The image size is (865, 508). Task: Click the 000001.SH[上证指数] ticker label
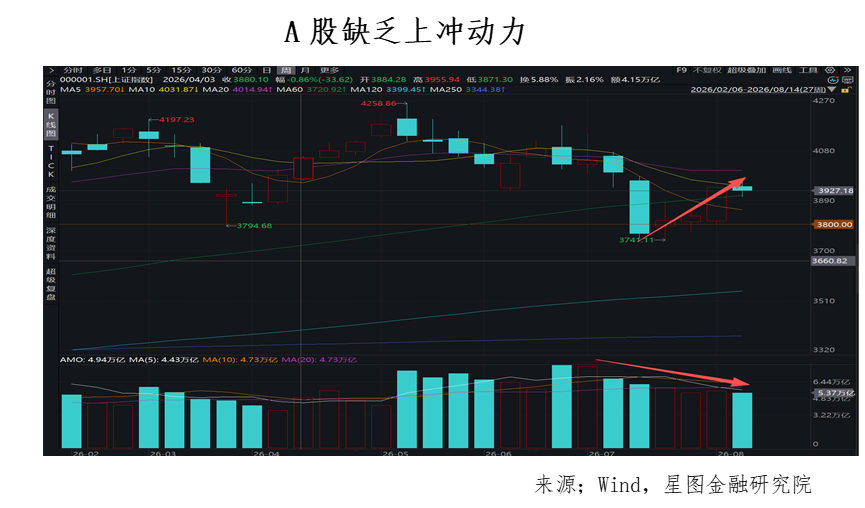click(x=106, y=80)
